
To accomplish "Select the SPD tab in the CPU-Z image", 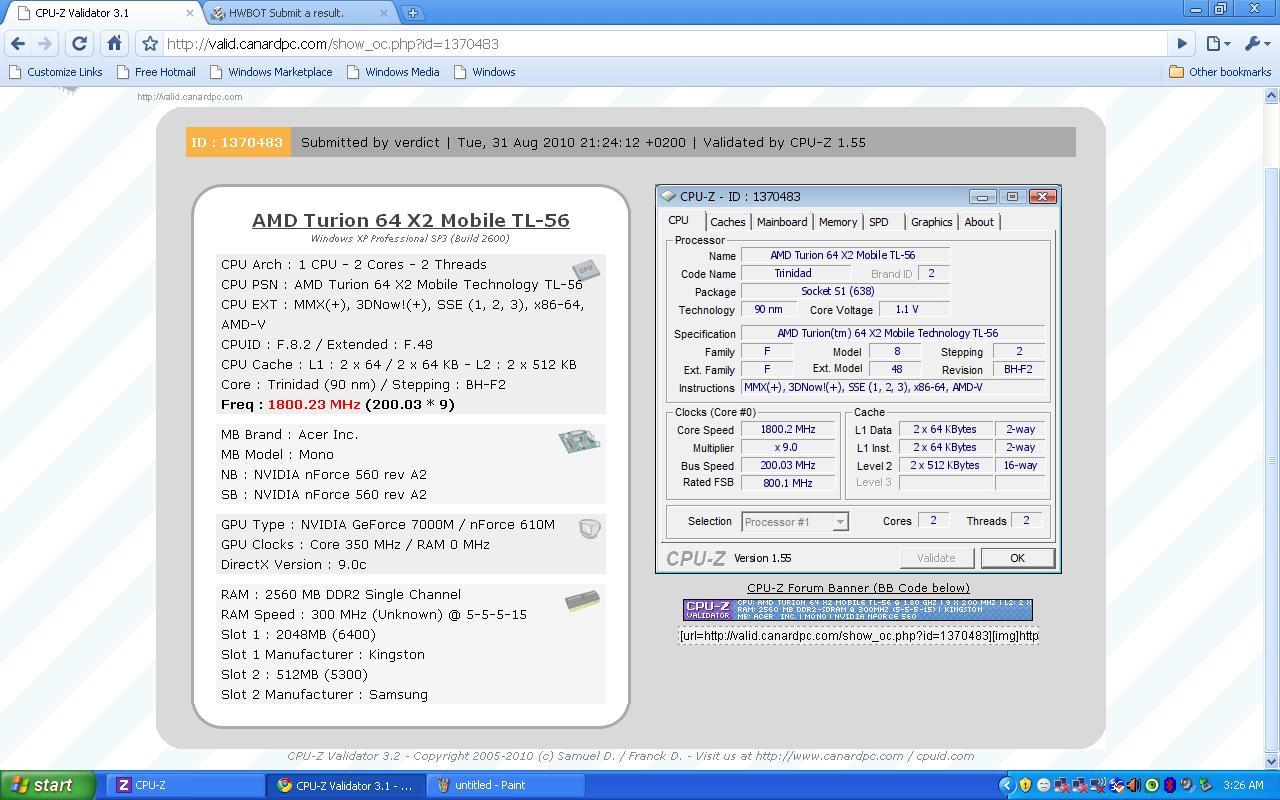I will pos(878,222).
